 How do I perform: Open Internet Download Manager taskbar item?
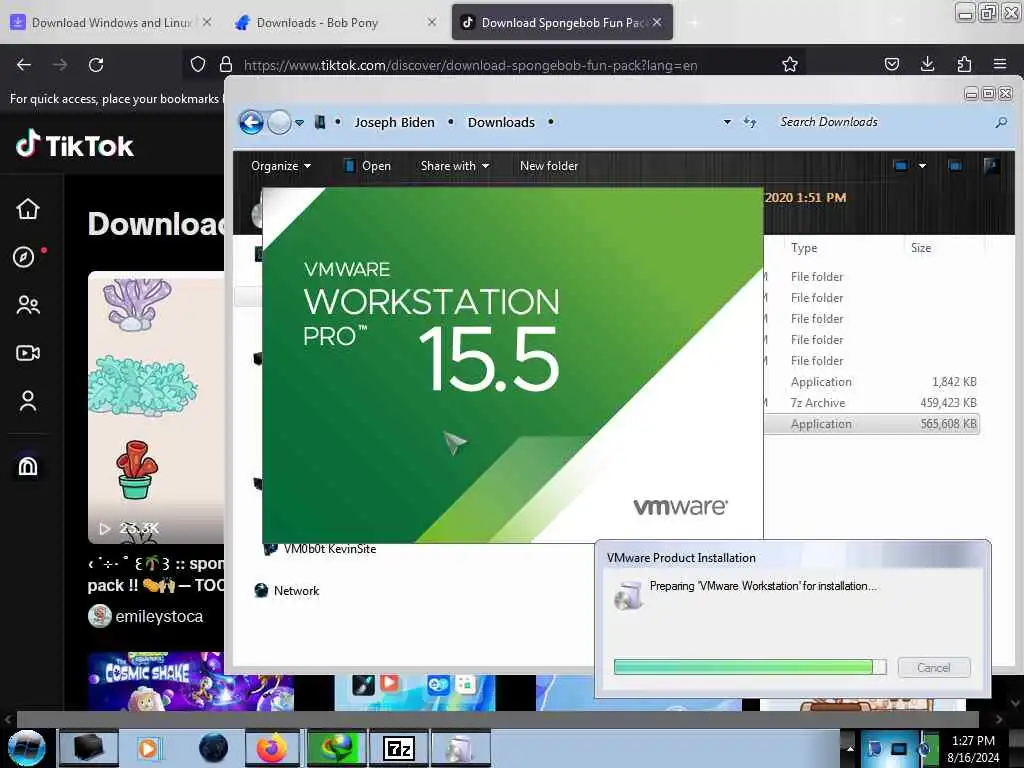click(x=336, y=748)
